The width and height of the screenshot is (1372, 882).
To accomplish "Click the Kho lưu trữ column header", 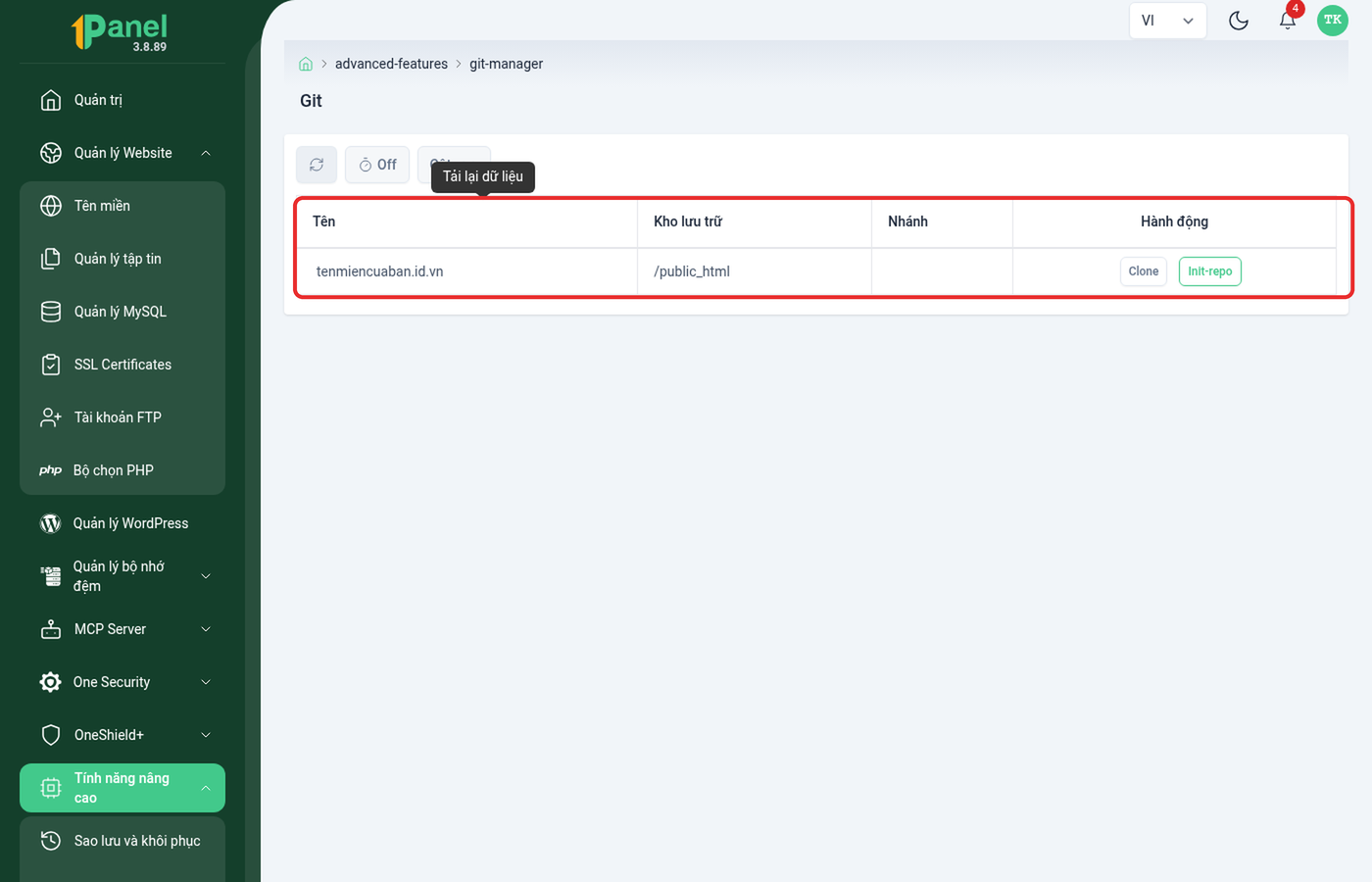I will click(755, 221).
